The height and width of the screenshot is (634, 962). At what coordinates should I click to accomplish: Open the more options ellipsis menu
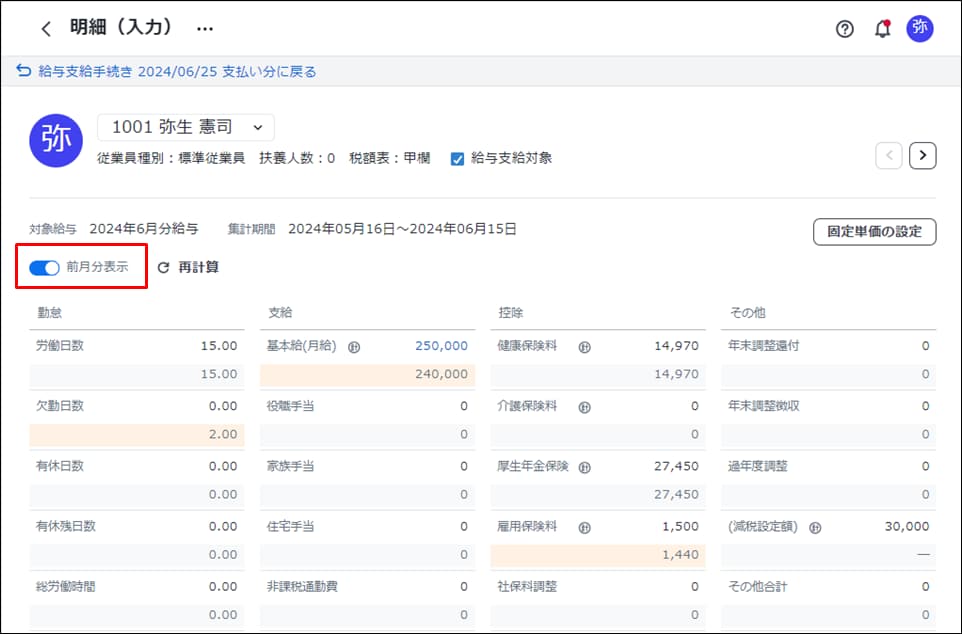point(205,29)
